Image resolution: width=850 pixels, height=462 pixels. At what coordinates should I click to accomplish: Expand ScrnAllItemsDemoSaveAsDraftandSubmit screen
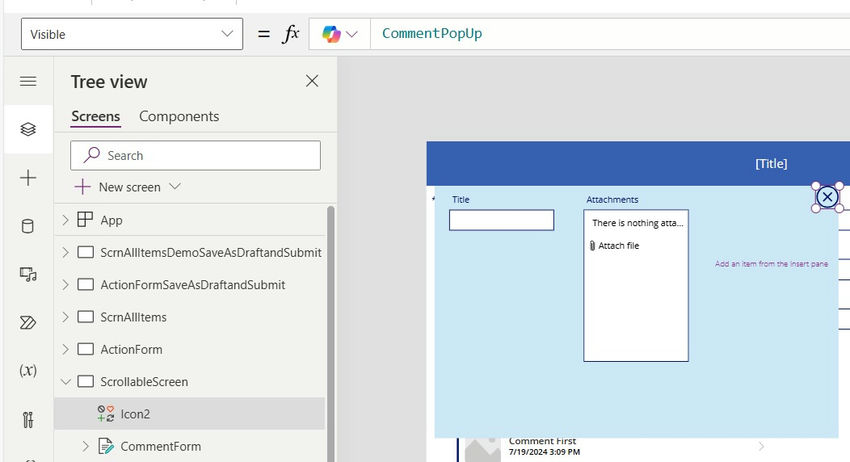[x=66, y=253]
